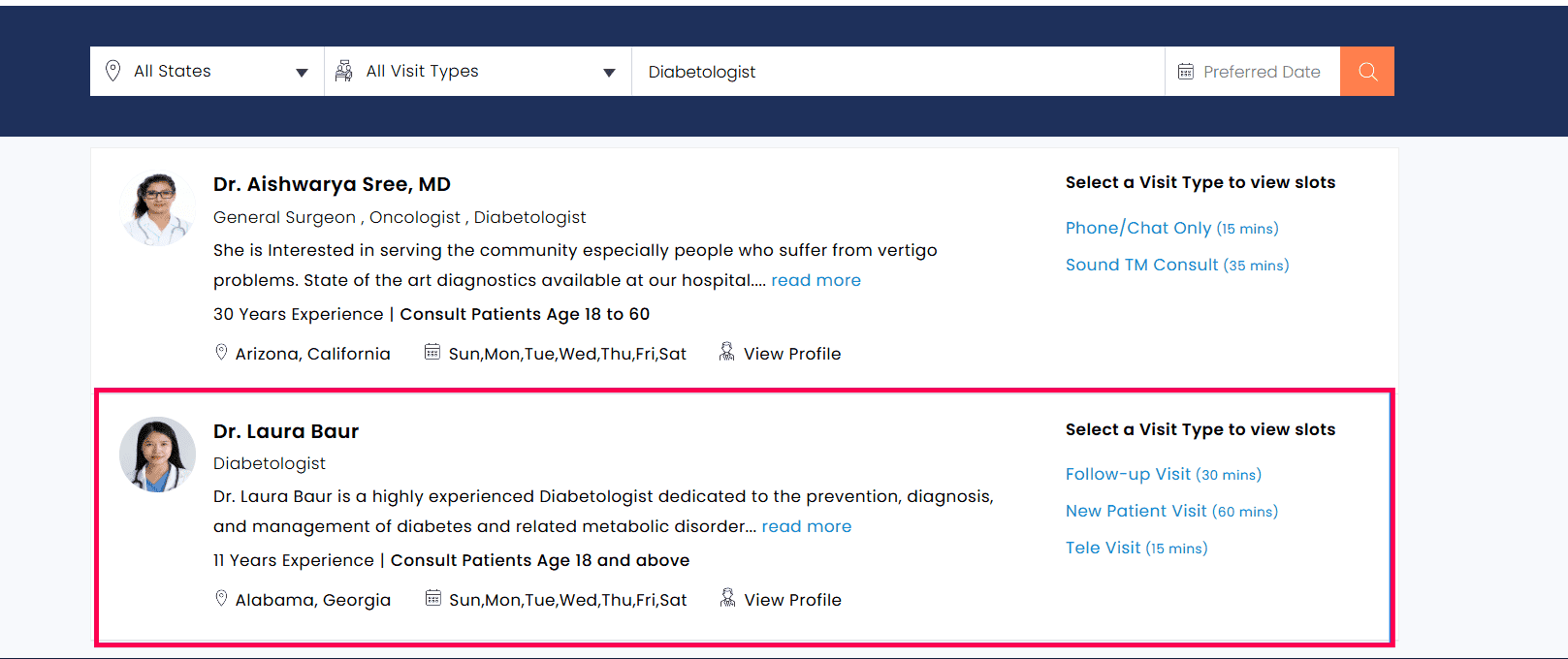Click the location pin beside Alabama, Georgia
The width and height of the screenshot is (1568, 659).
(221, 598)
